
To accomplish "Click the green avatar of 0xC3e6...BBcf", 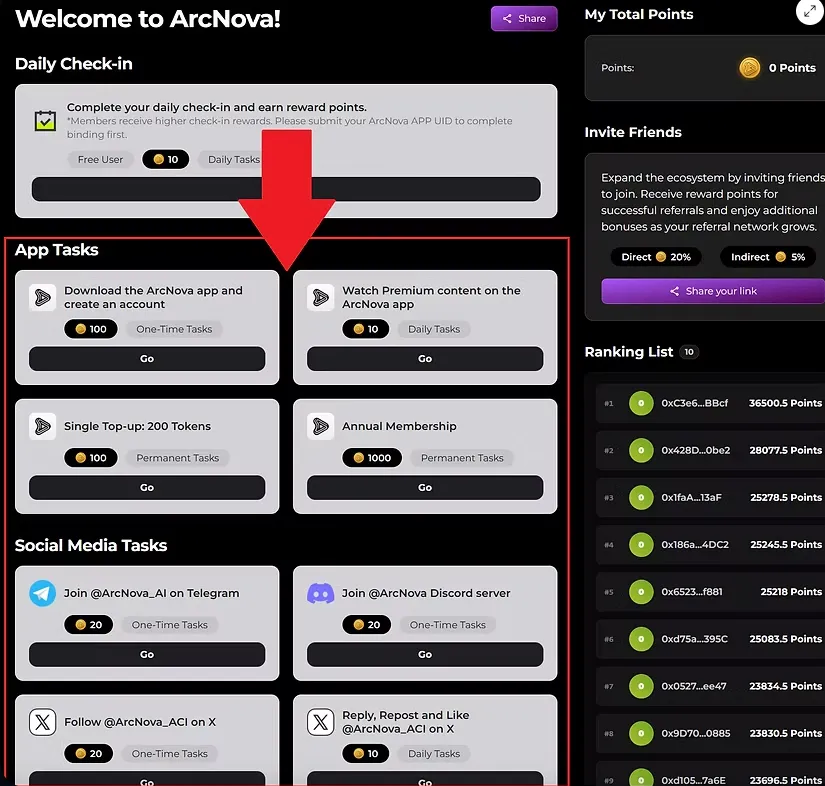I will 641,404.
